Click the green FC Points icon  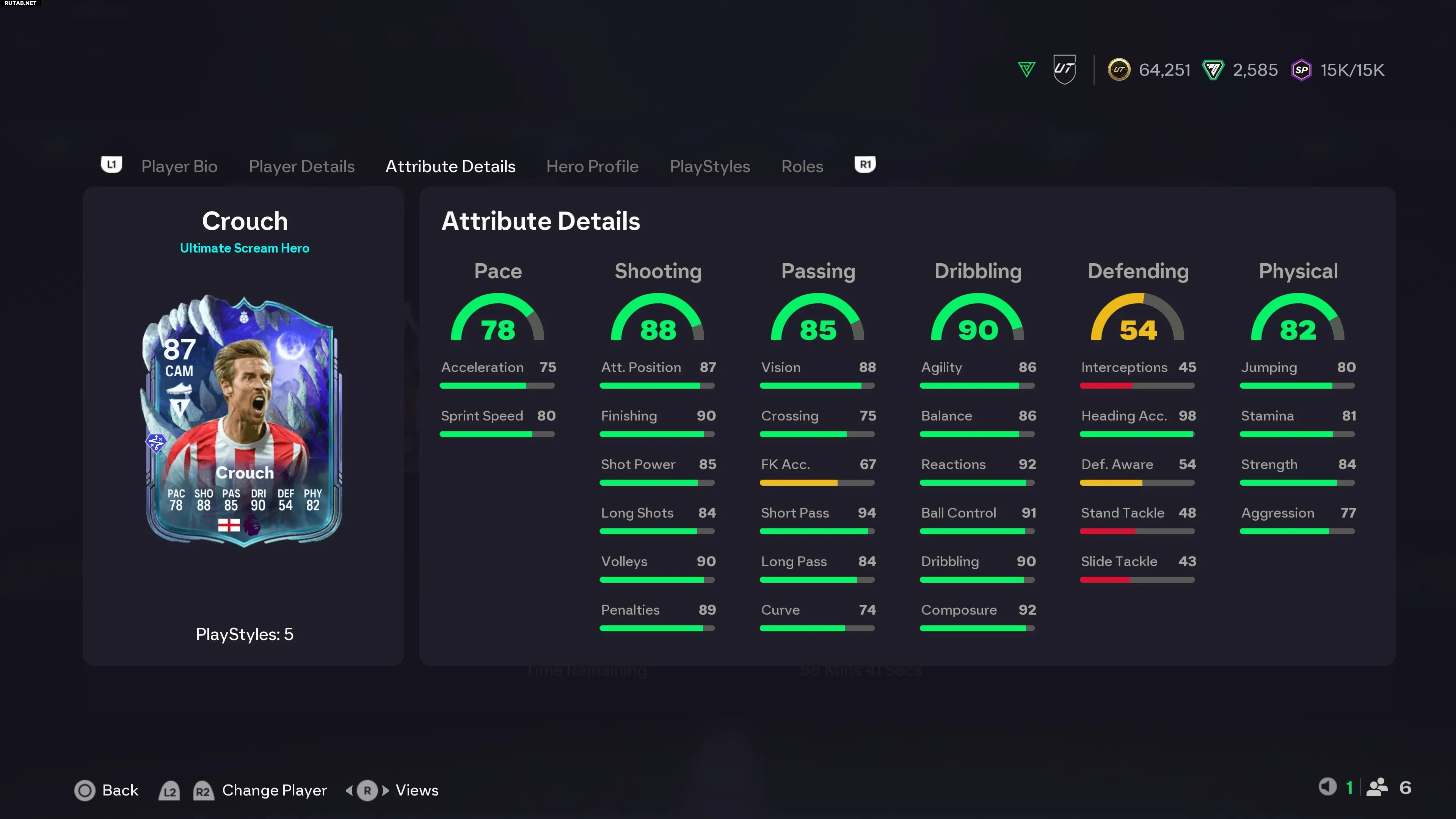point(1213,70)
